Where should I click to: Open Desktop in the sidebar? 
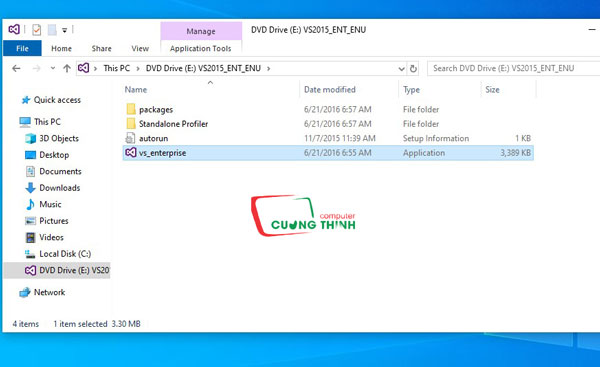click(x=54, y=155)
